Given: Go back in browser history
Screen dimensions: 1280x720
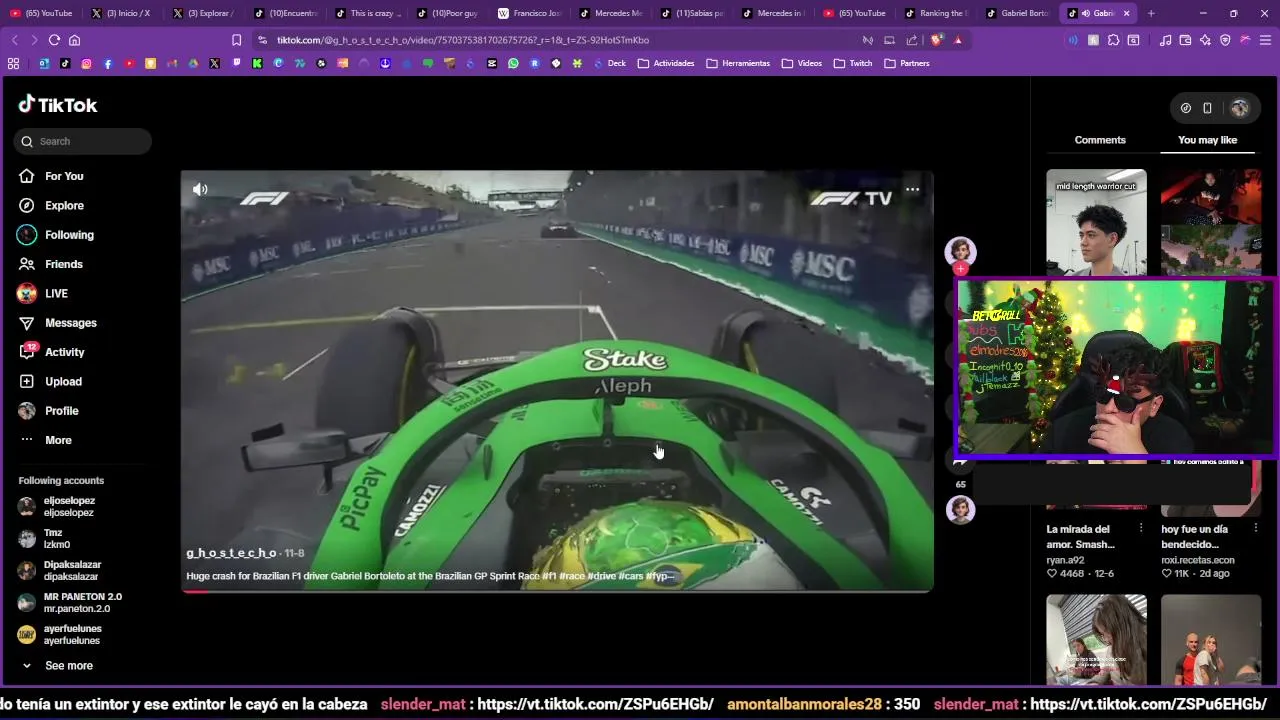Looking at the screenshot, I should 14,40.
